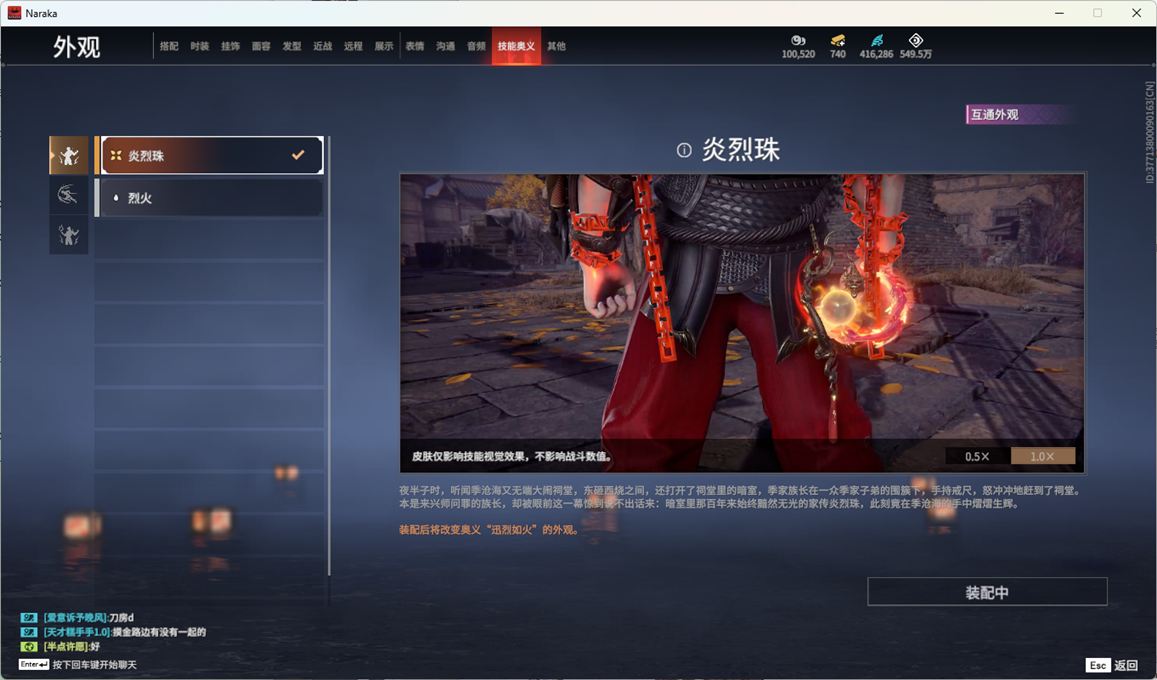This screenshot has width=1157, height=680.
Task: Click the coin currency icon showing 100,520
Action: pos(798,41)
